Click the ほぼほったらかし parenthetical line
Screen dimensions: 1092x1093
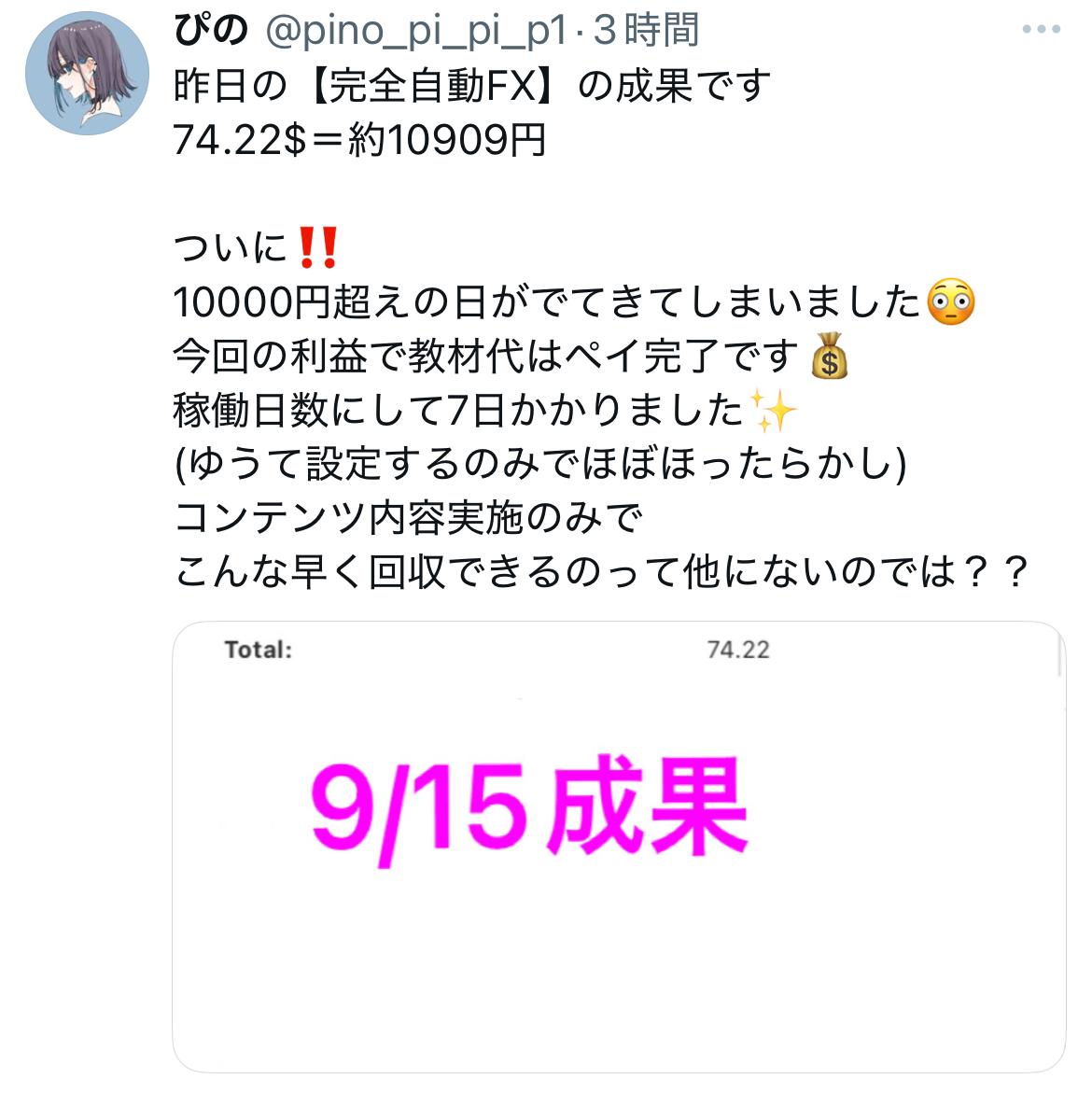539,464
